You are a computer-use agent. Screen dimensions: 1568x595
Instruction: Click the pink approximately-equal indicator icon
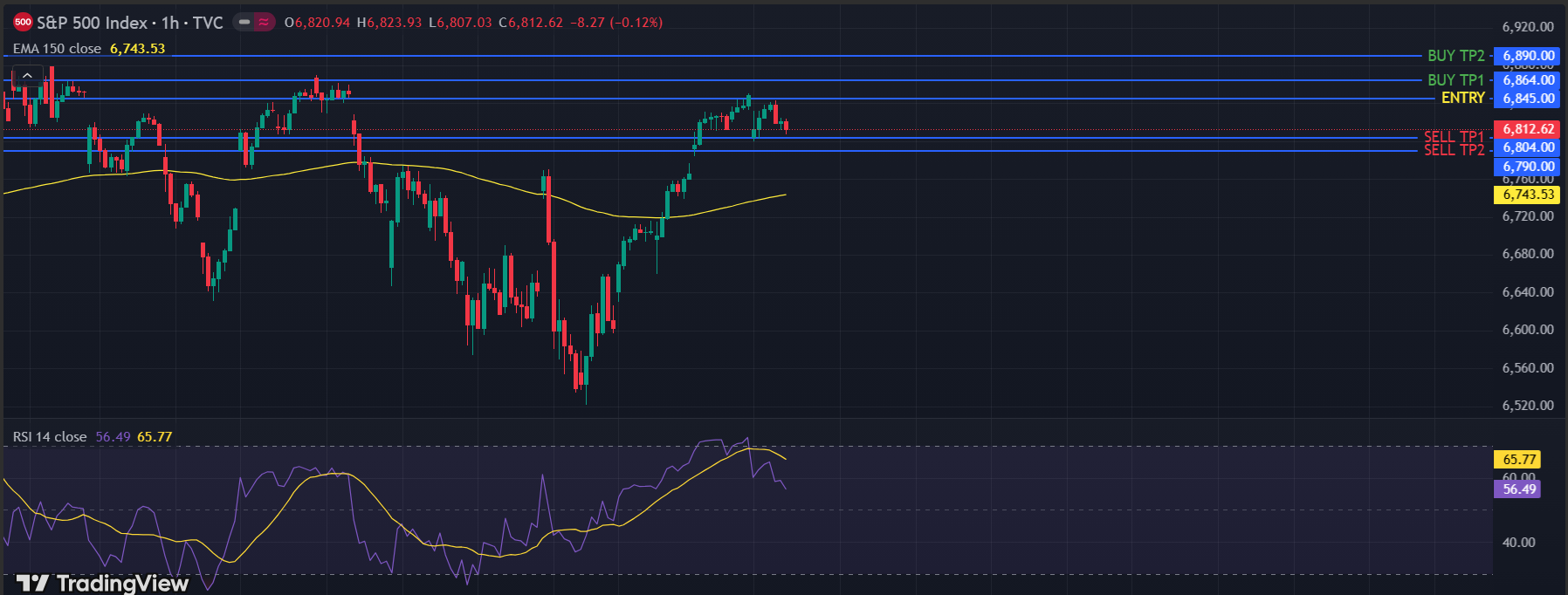[x=264, y=23]
